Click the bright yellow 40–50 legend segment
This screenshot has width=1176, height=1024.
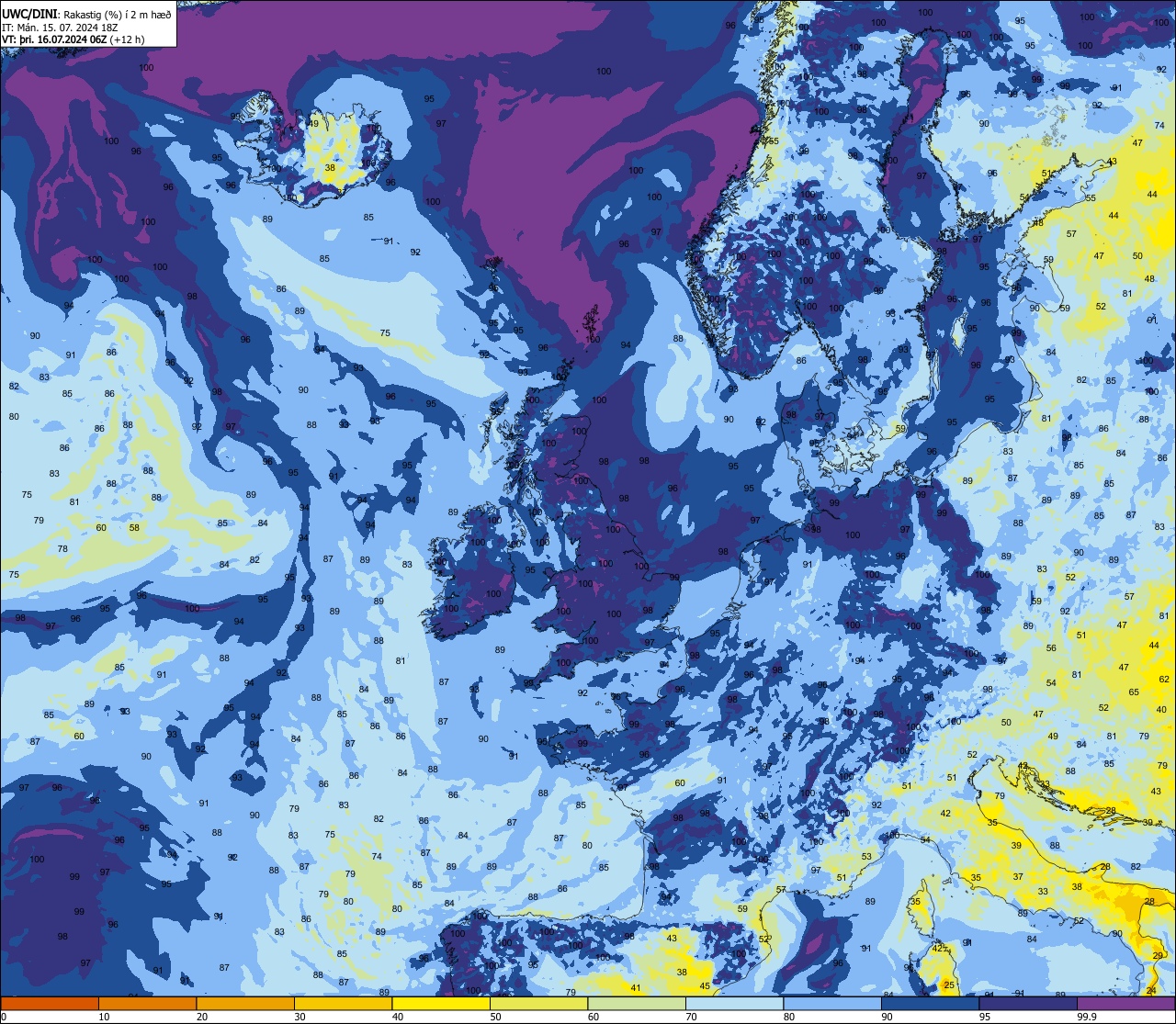click(x=440, y=1003)
